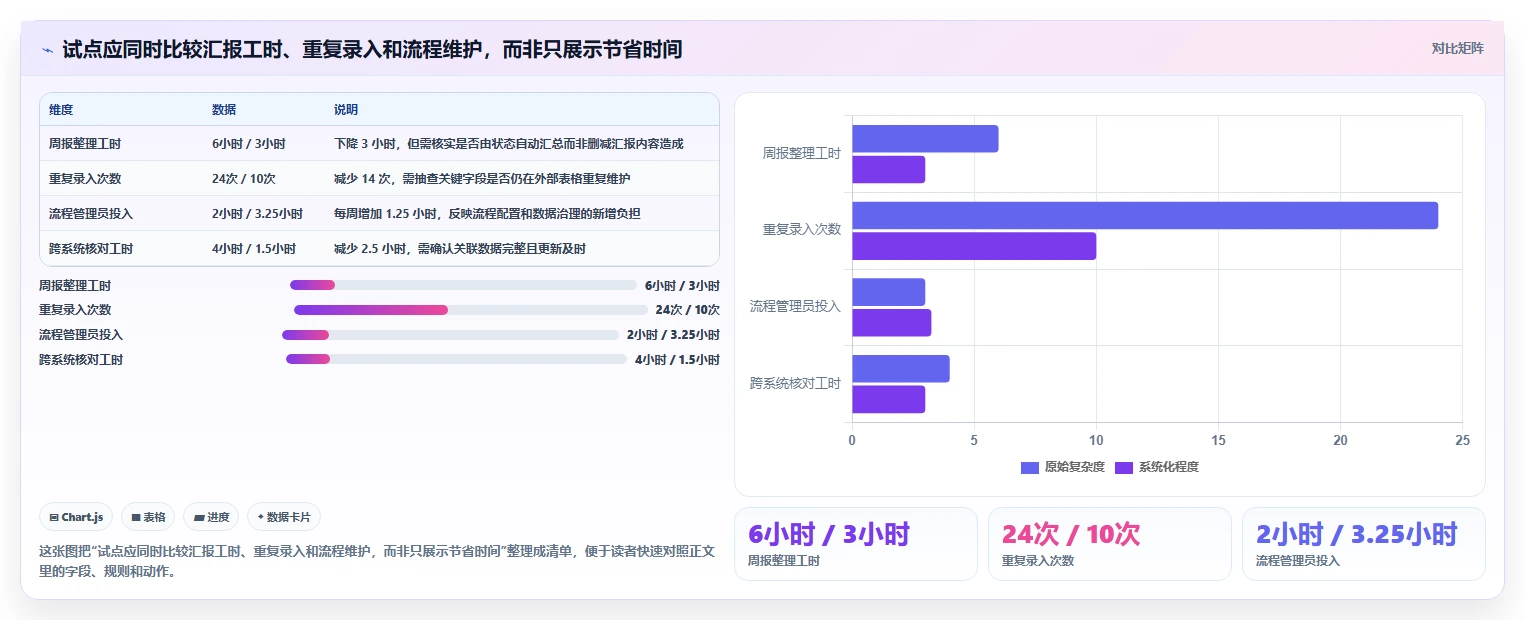Click chart axis label 跨系统核对工时
Image resolution: width=1525 pixels, height=620 pixels.
coord(796,383)
